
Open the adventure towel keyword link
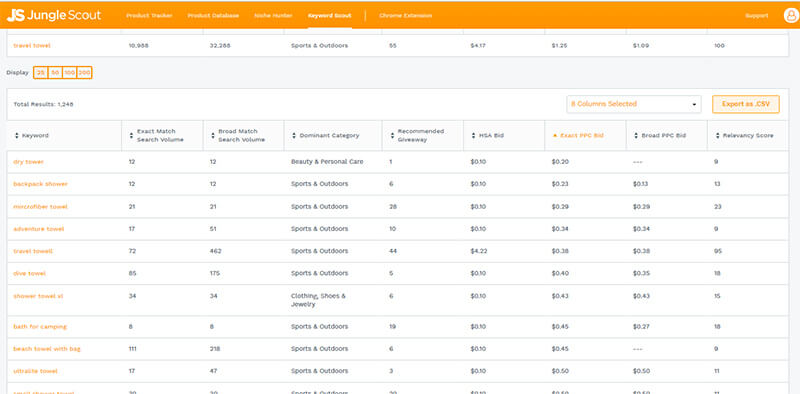click(39, 229)
